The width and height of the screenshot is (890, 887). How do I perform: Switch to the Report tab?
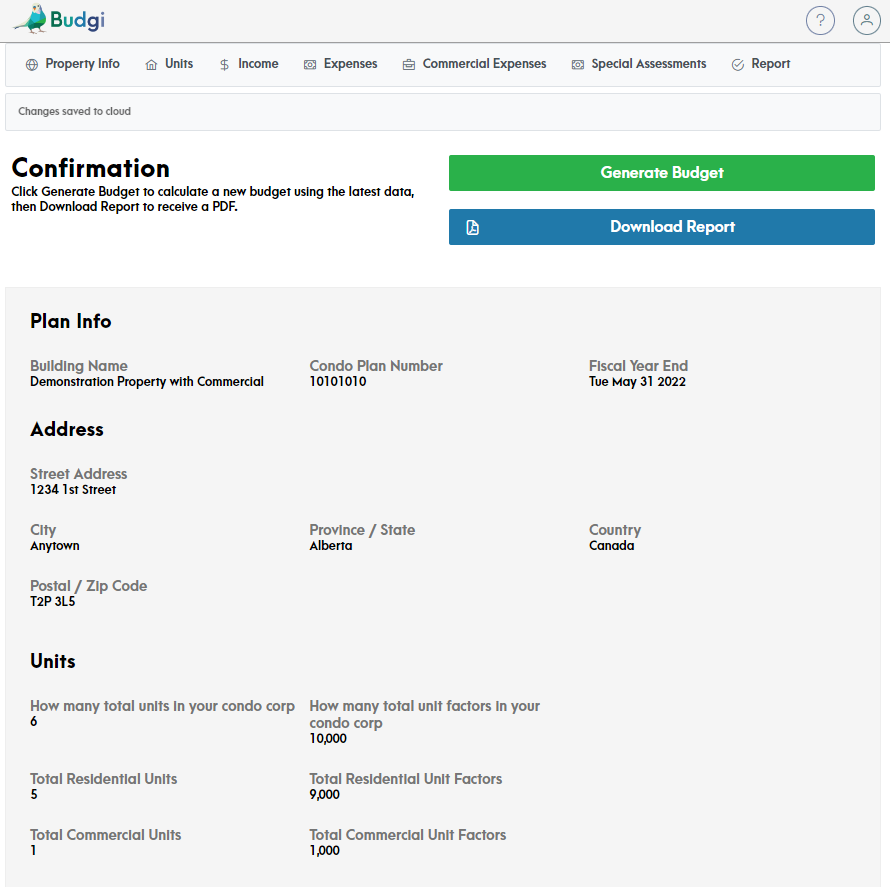[x=761, y=64]
